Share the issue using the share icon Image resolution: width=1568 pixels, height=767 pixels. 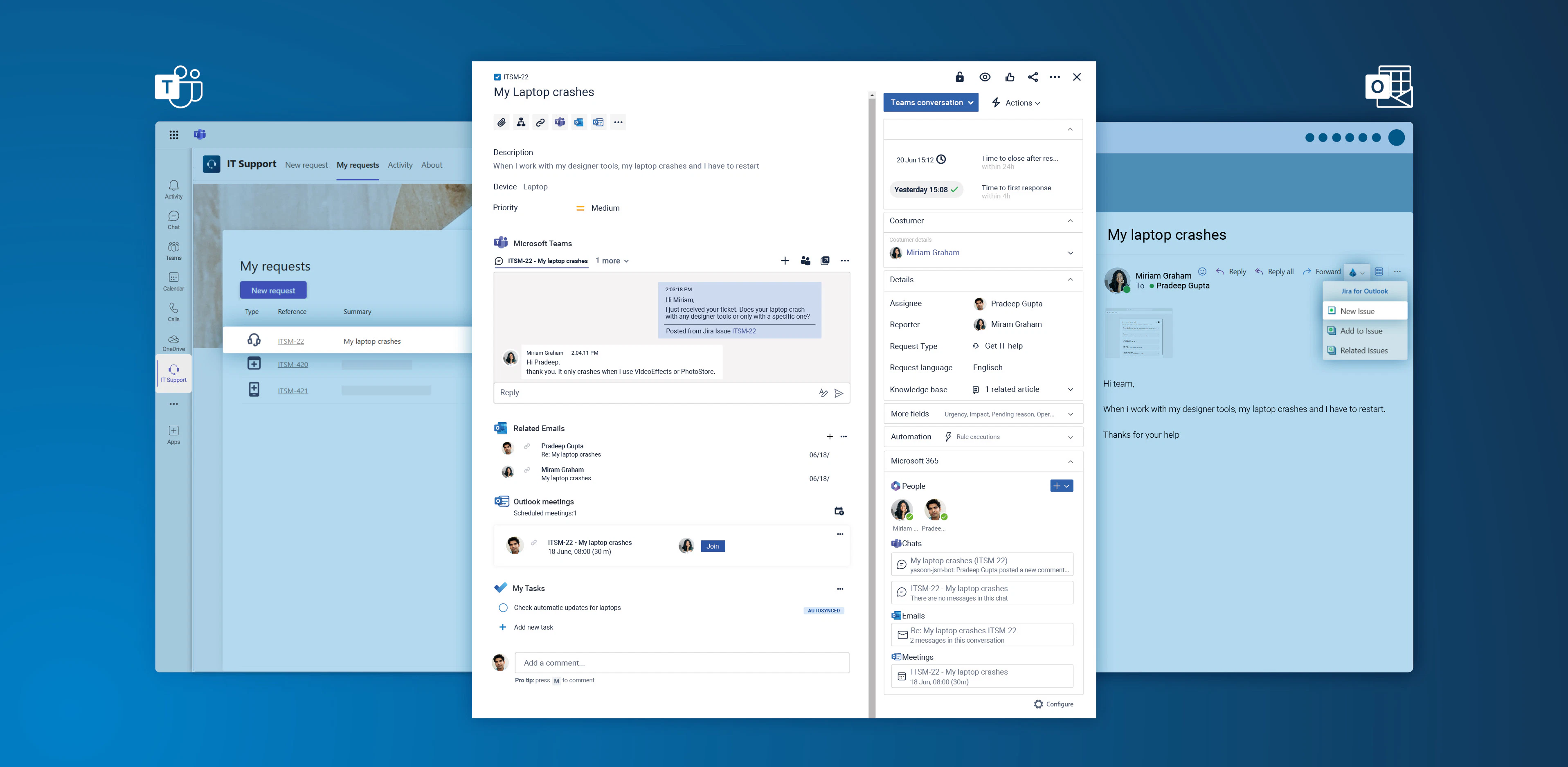(x=1033, y=77)
